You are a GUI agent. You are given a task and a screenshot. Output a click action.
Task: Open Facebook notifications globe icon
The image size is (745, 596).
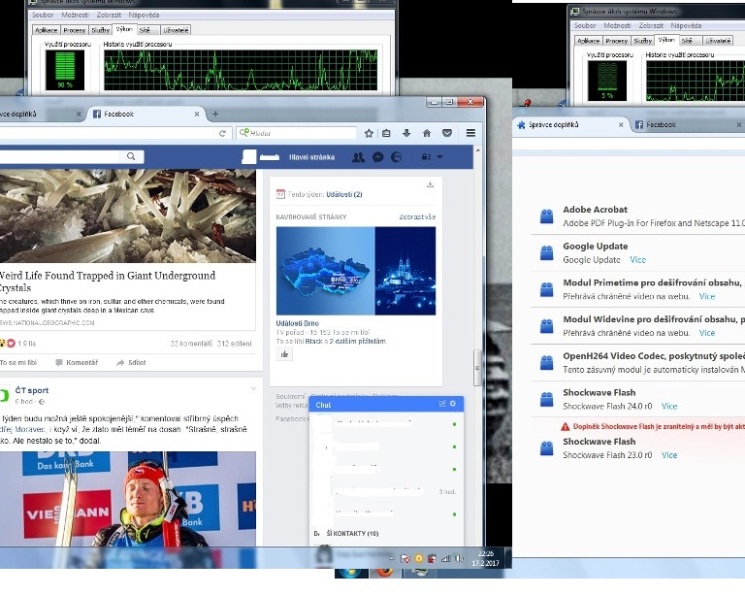pyautogui.click(x=396, y=157)
